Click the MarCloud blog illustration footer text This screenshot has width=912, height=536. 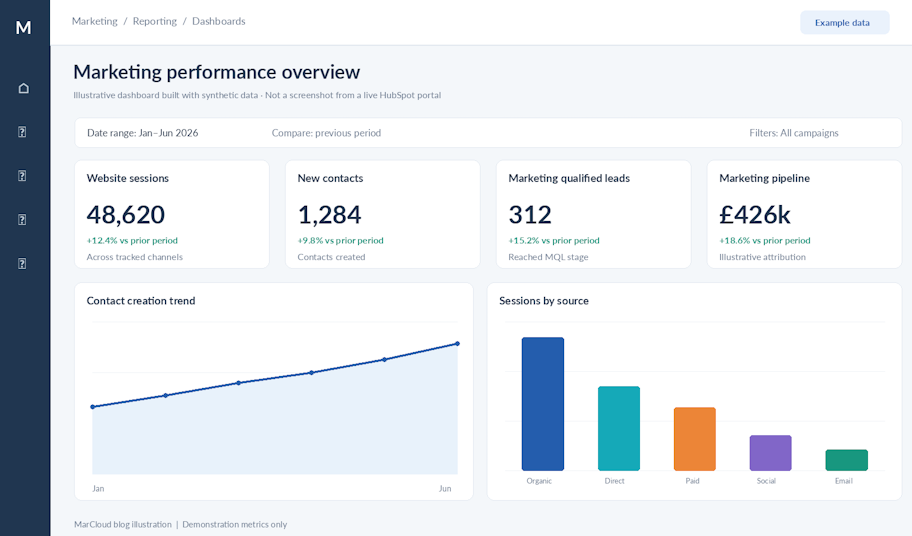point(123,524)
